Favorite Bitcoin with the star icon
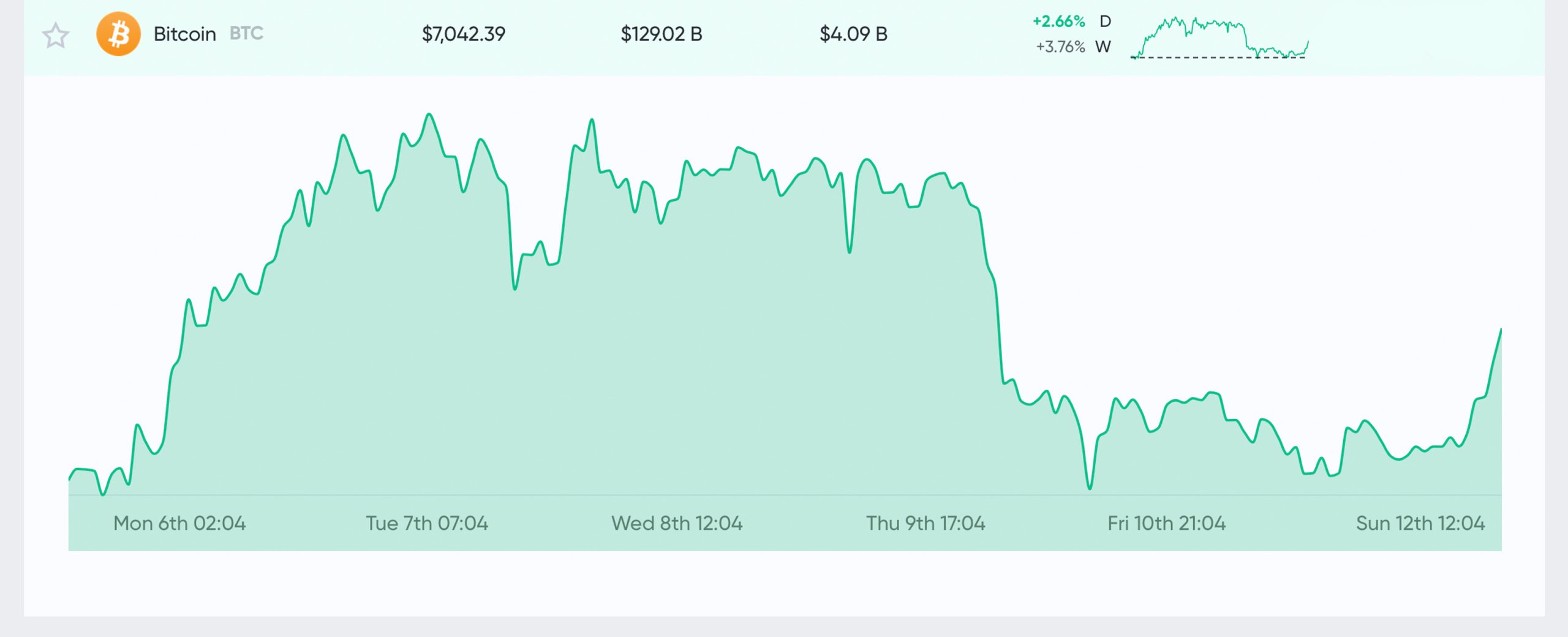Screen dimensions: 1568x637 (56, 35)
